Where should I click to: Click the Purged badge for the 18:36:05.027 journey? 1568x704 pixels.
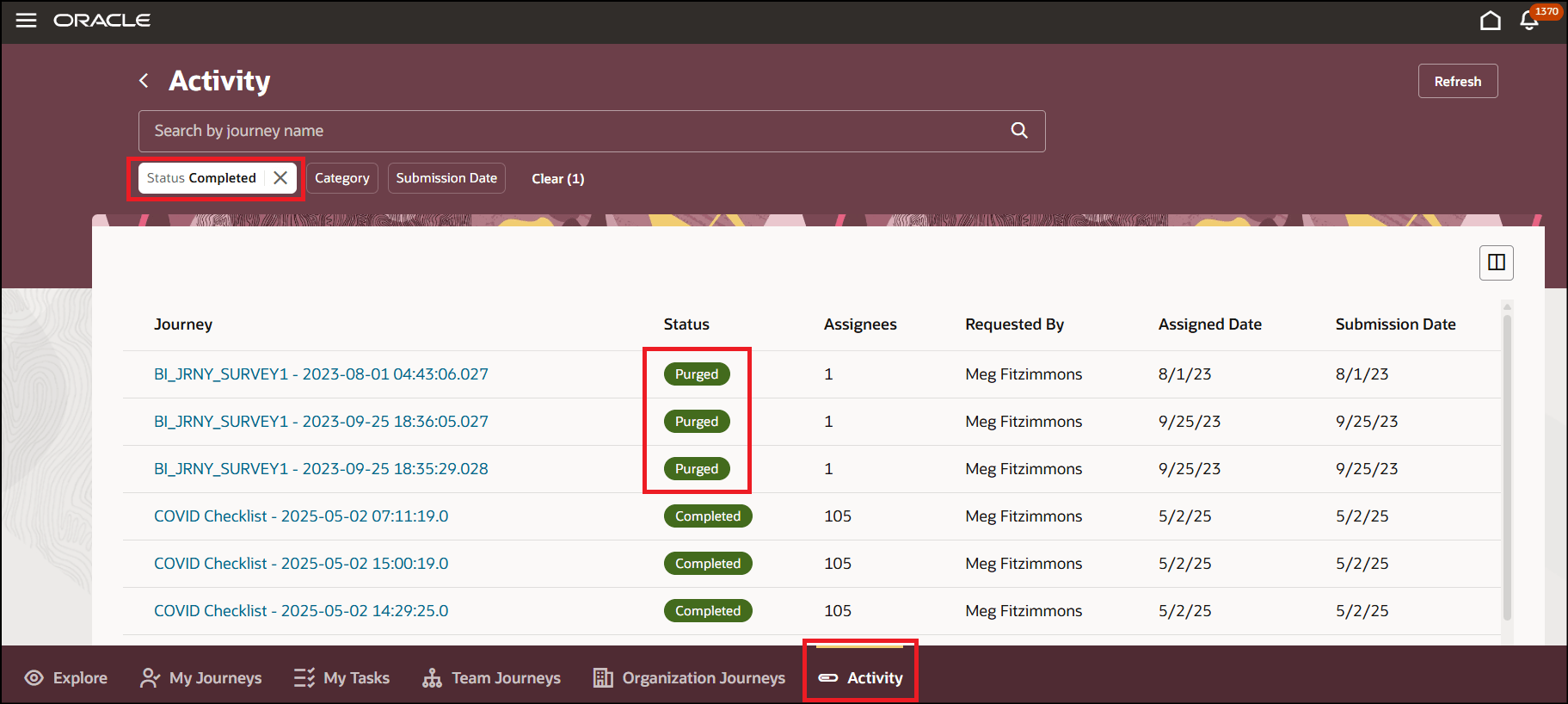coord(697,422)
